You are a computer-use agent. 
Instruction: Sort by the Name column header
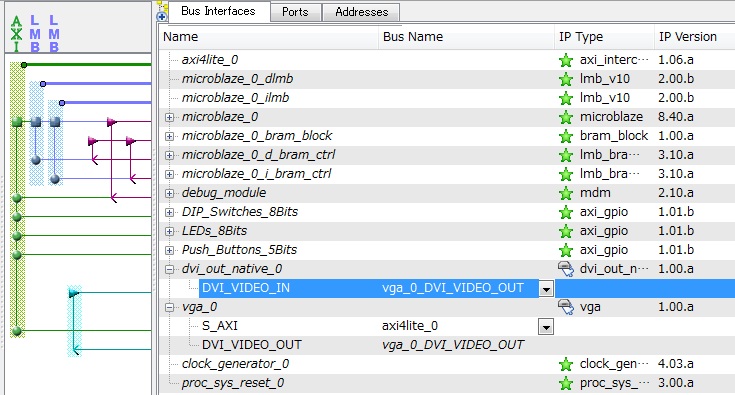click(269, 37)
